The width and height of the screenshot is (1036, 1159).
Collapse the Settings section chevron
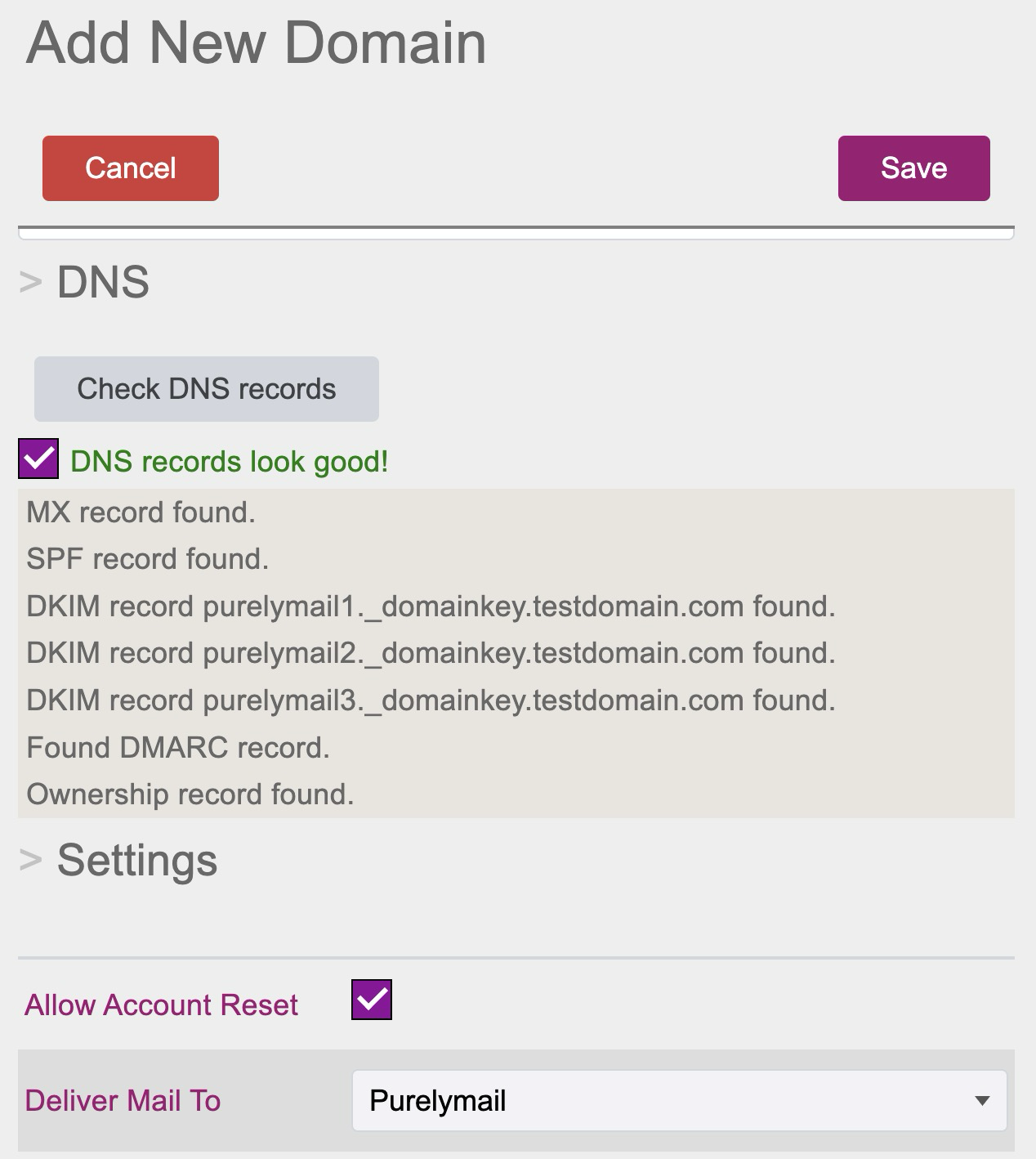(x=30, y=860)
